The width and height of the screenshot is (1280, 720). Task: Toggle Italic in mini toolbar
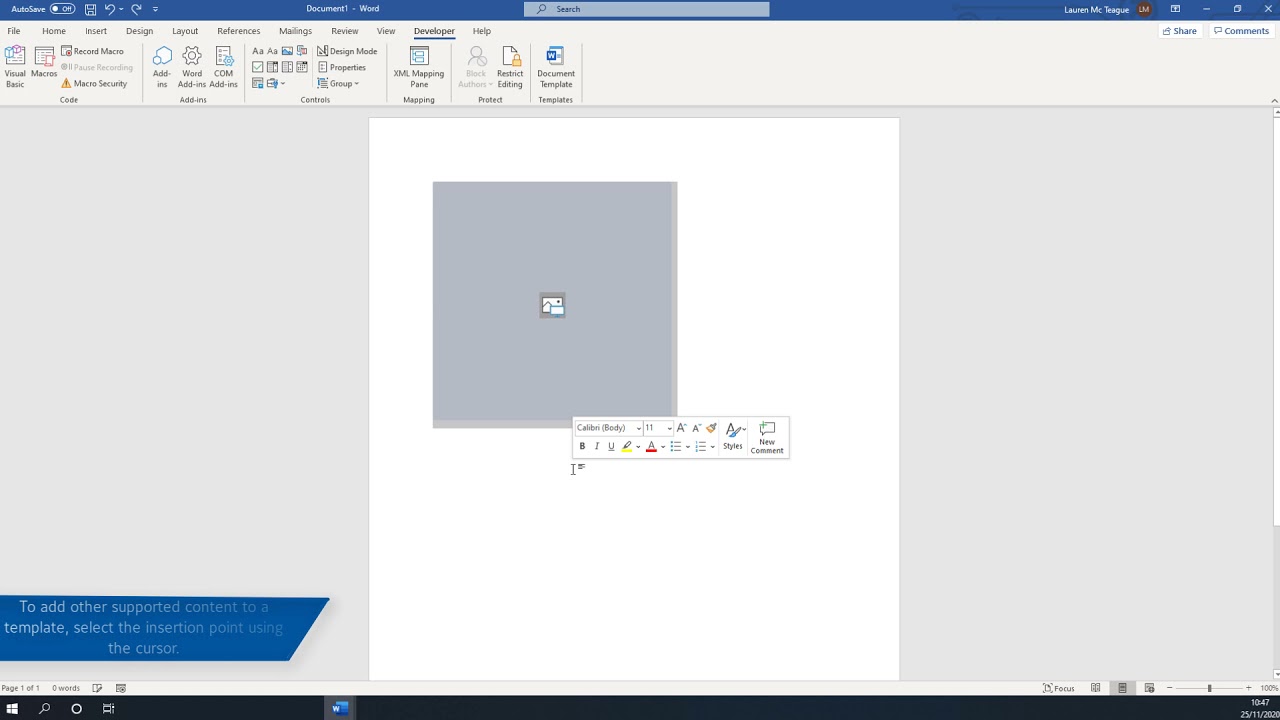[597, 446]
